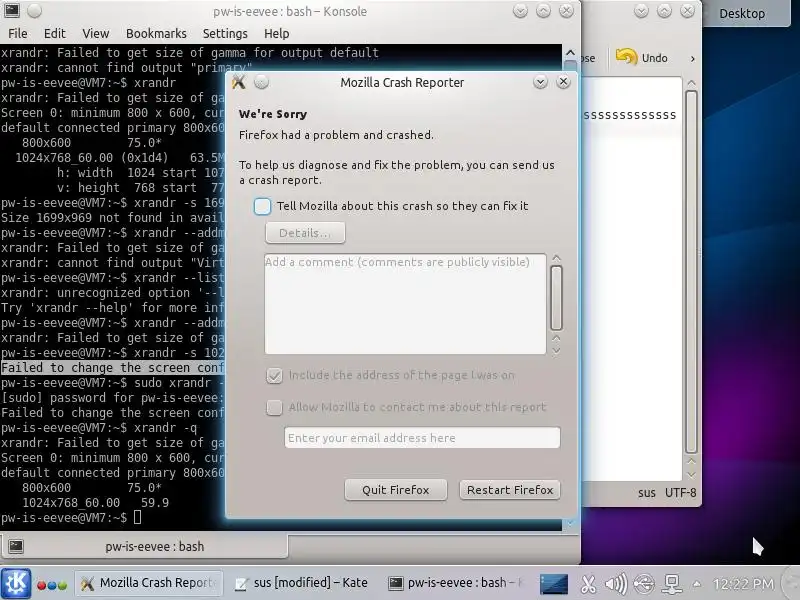Click Konsole scrollbar up arrow
800x600 pixels.
tap(570, 53)
